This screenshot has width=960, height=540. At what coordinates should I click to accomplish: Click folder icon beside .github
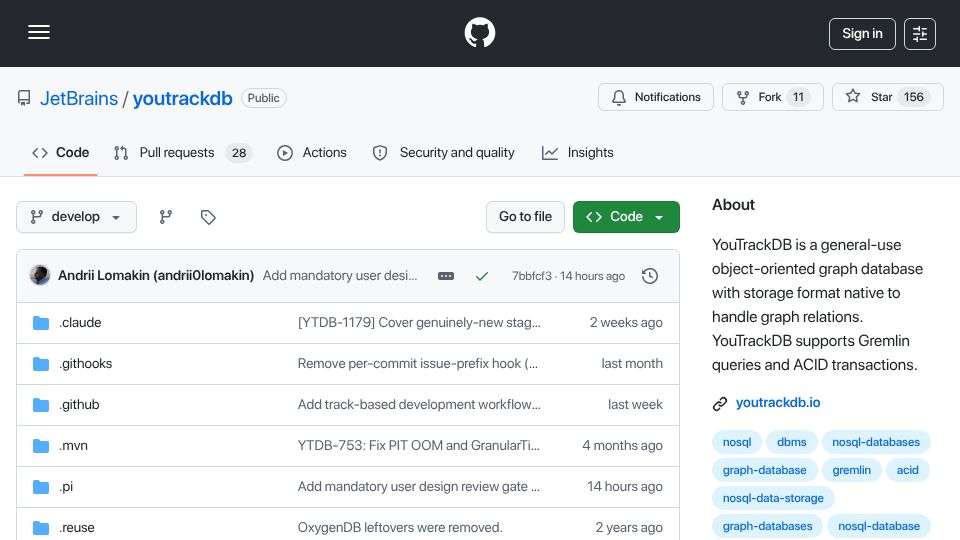pos(41,405)
